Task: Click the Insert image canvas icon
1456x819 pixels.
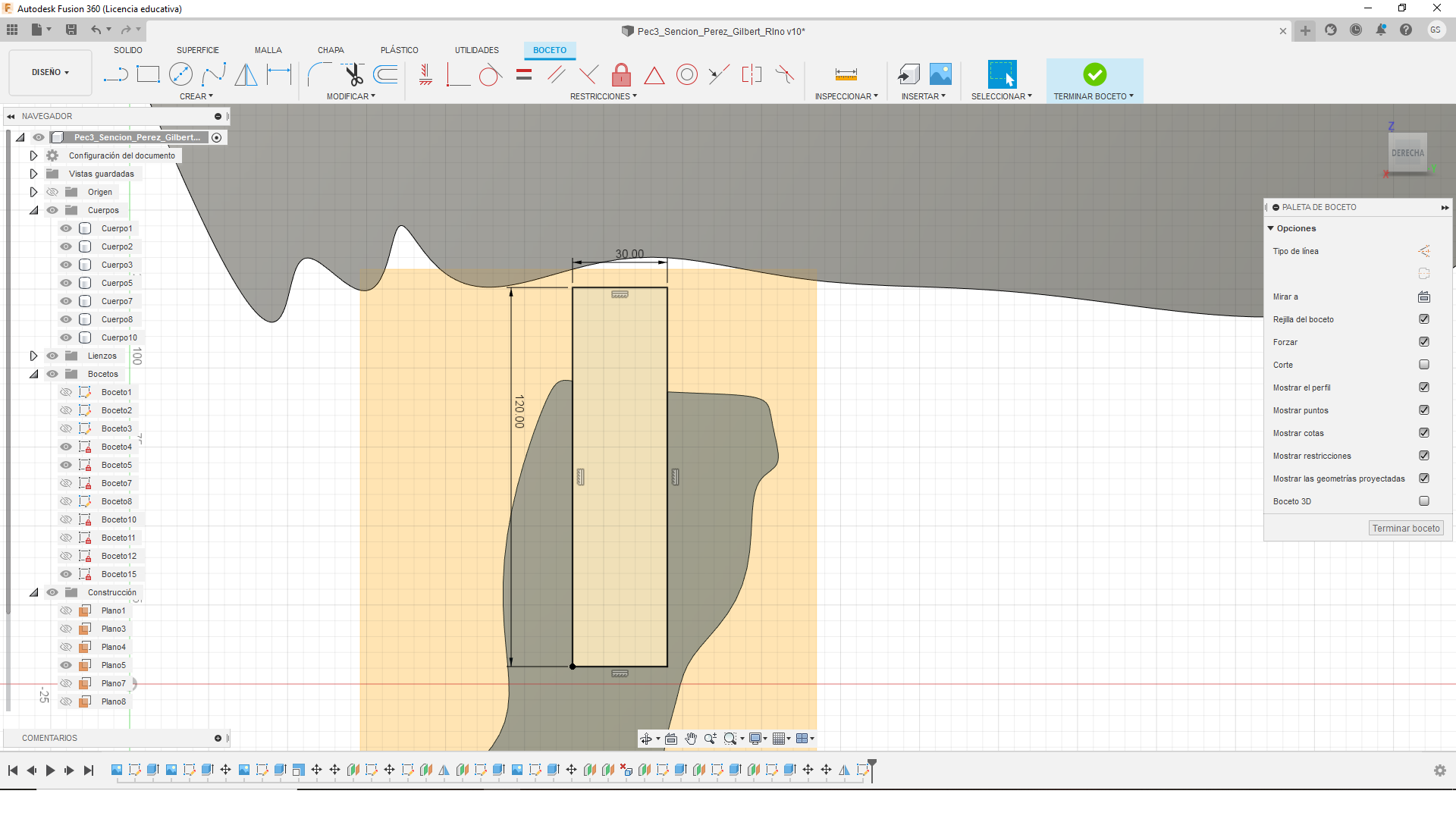Action: tap(940, 74)
